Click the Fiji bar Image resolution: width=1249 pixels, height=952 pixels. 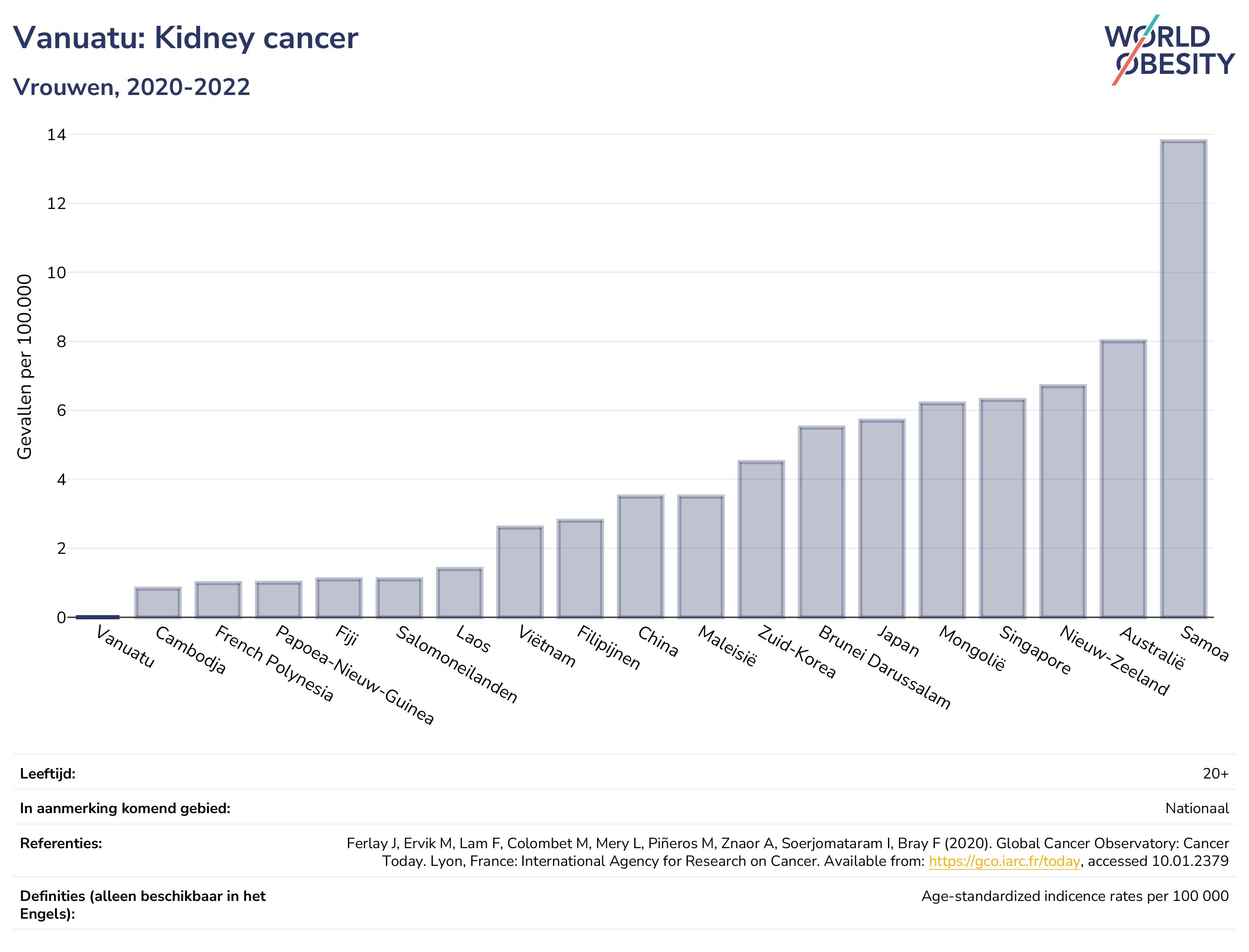click(339, 598)
